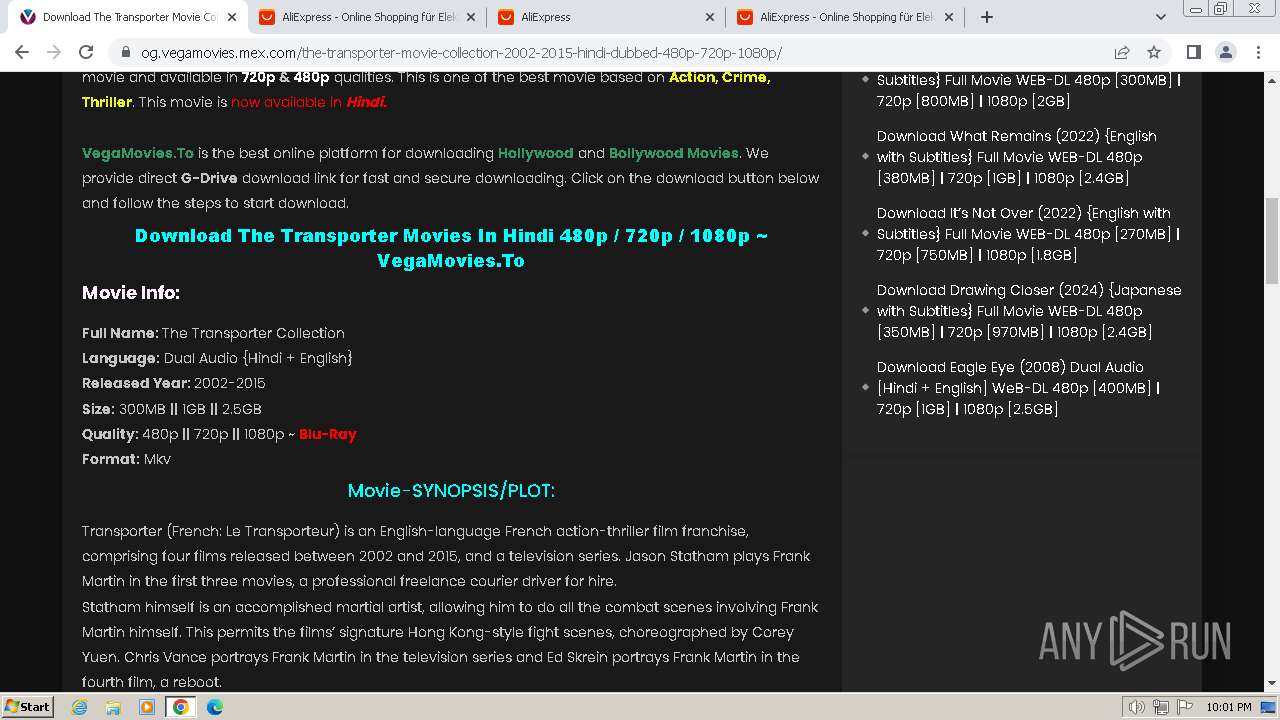Open Microsoft Edge from taskbar
The image size is (1280, 720).
(x=215, y=707)
